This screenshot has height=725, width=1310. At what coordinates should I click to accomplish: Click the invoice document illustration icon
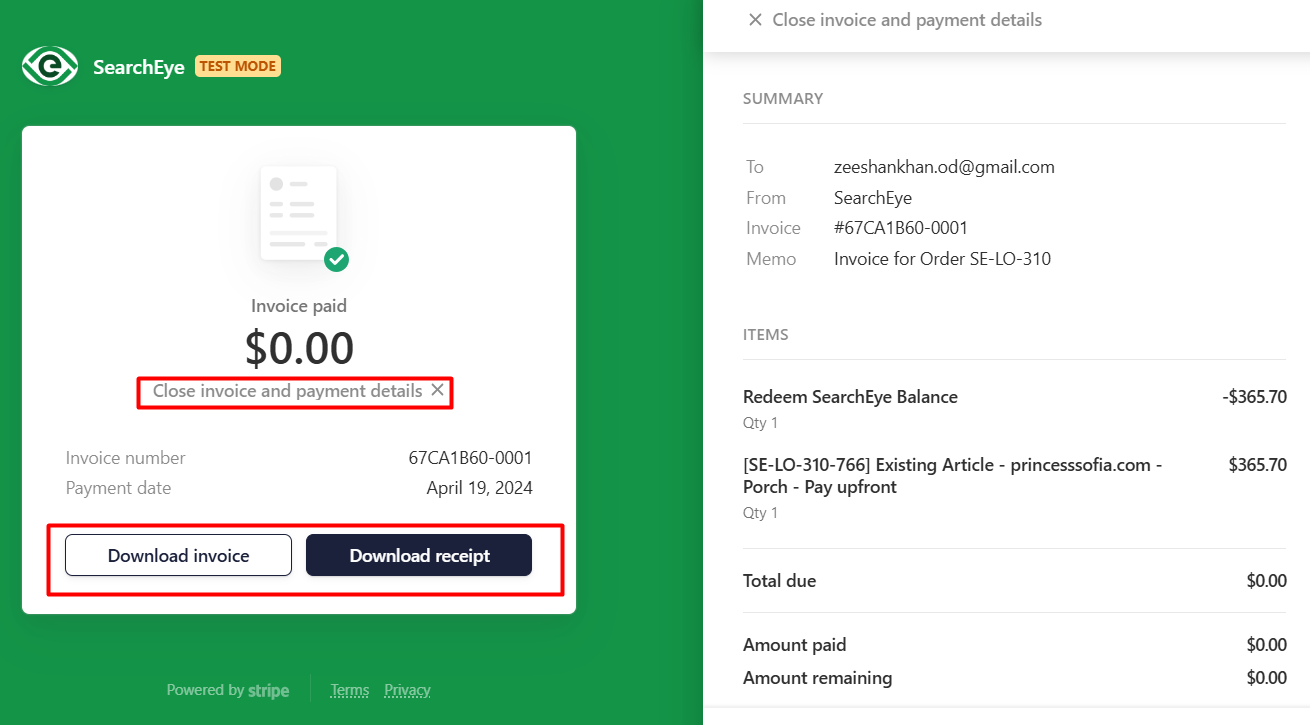click(298, 214)
